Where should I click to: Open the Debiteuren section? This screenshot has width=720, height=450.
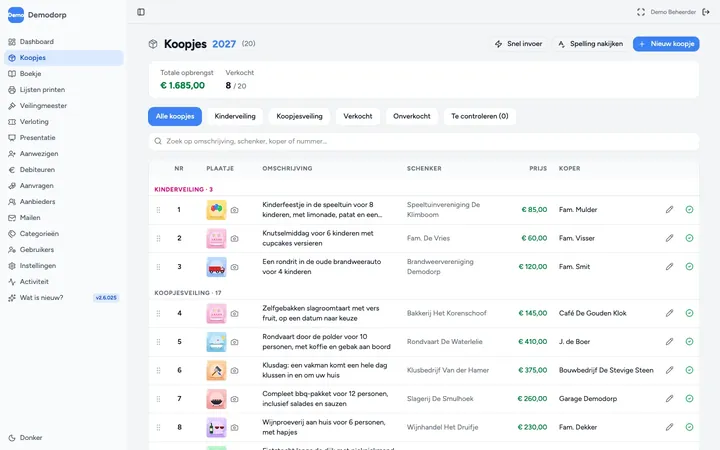[64, 169]
